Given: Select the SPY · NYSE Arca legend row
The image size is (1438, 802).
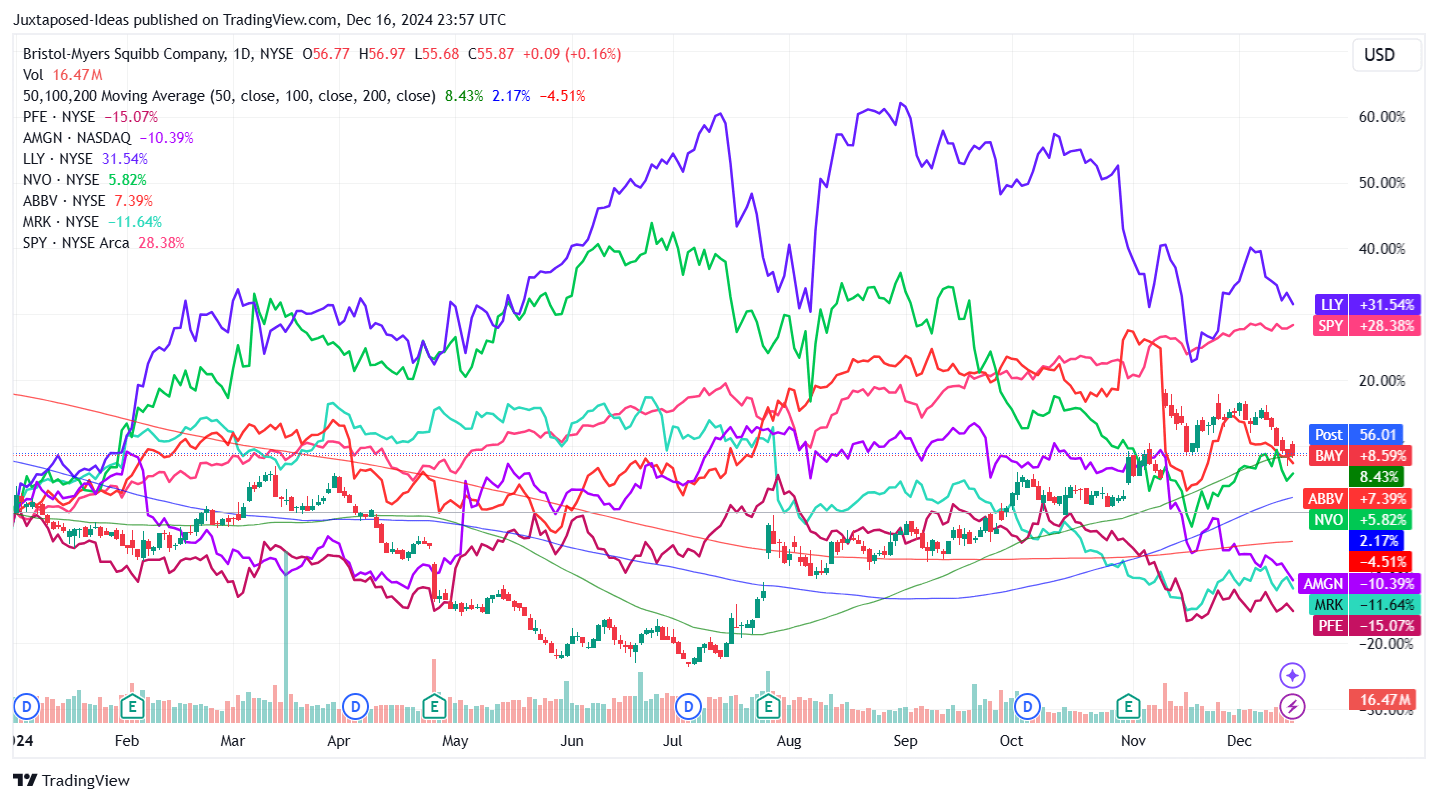Looking at the screenshot, I should click(104, 243).
